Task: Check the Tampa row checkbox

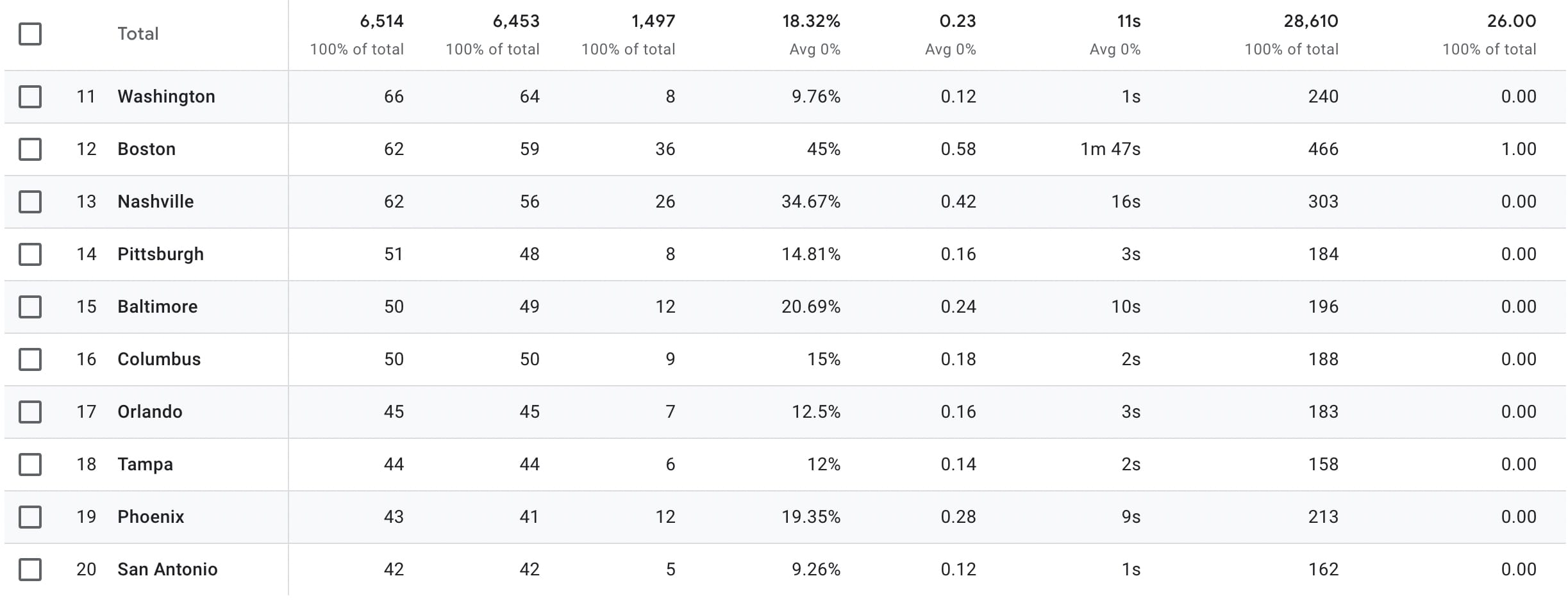Action: [x=30, y=465]
